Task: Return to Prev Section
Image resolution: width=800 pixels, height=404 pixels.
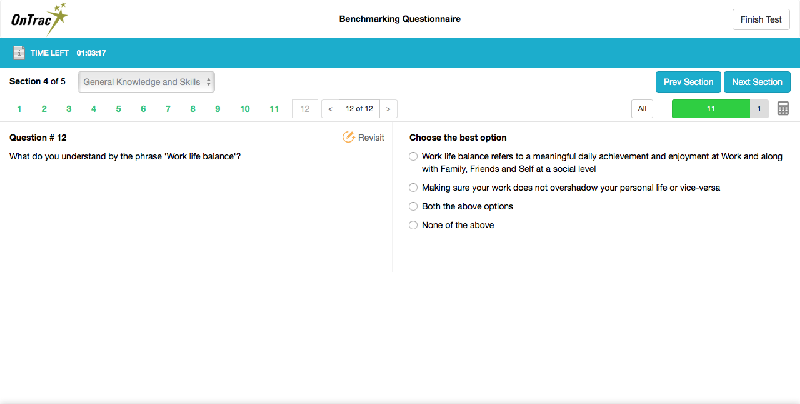Action: tap(688, 82)
